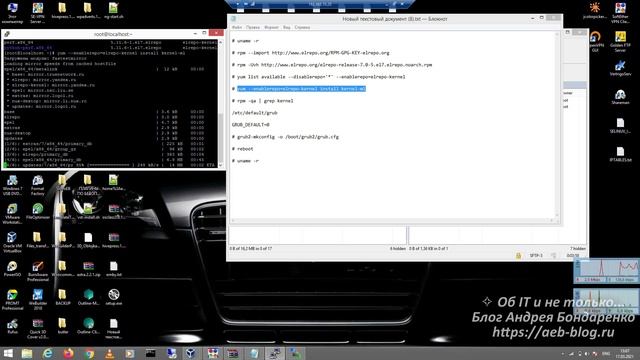
Task: Open the my-start.sh file on desktop
Action: click(113, 11)
